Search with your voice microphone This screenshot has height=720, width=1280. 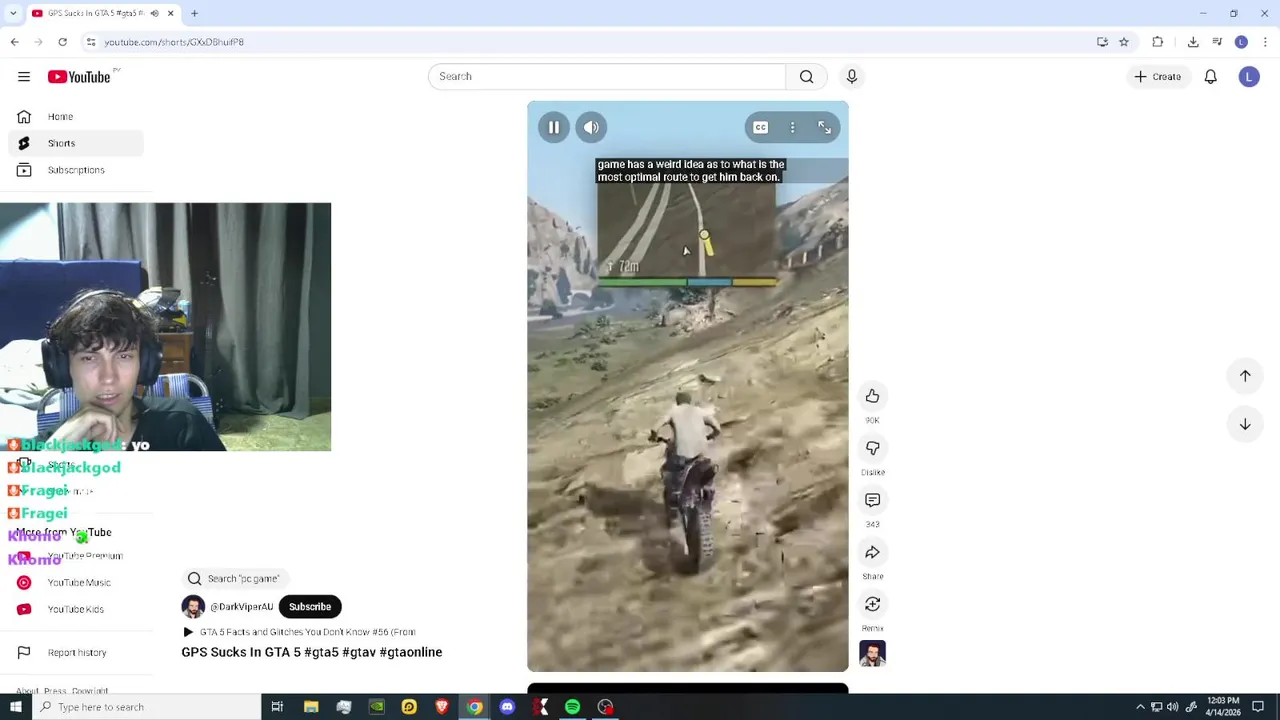coord(852,76)
